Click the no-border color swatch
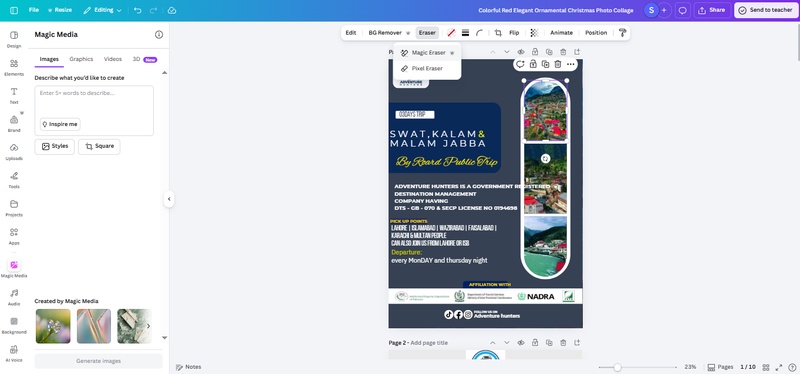 tap(451, 33)
